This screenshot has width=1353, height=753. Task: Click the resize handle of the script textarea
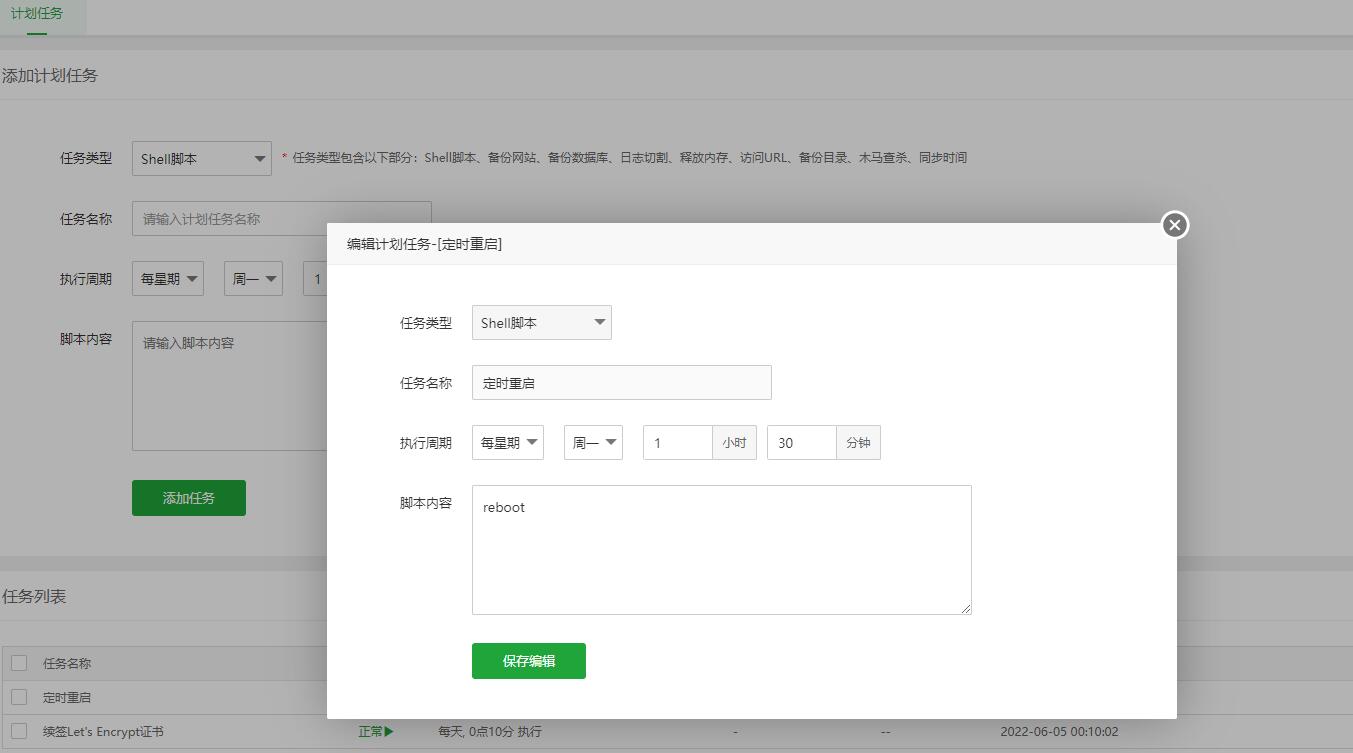[966, 609]
